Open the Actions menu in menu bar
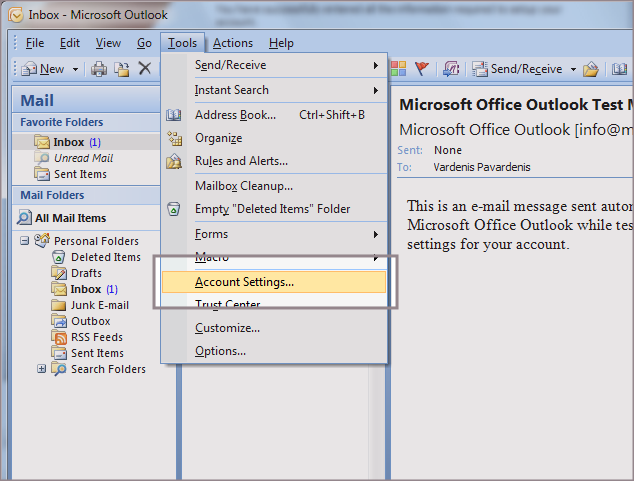634x481 pixels. pos(232,43)
